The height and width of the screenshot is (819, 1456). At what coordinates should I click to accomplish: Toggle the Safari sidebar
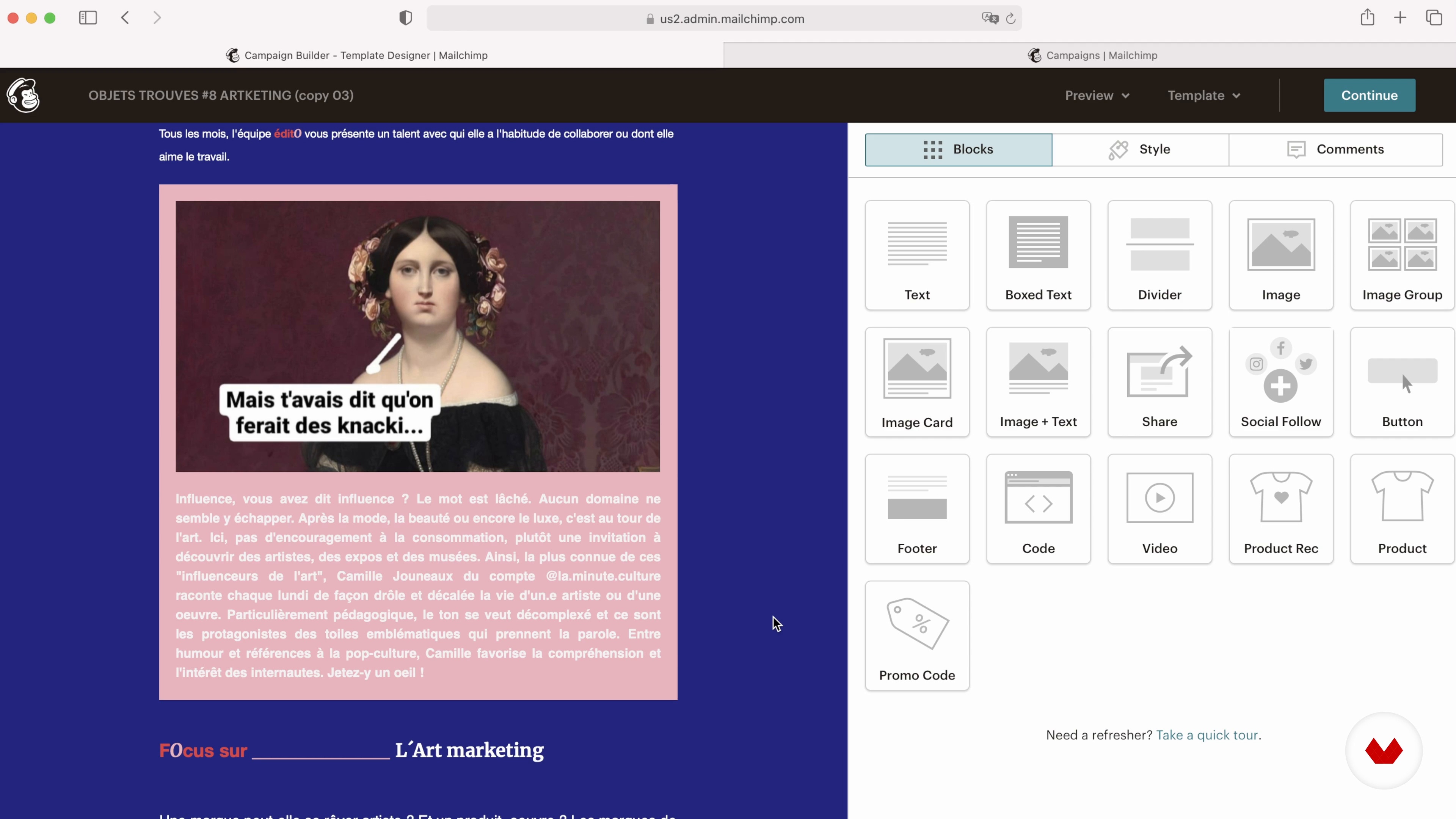point(88,18)
